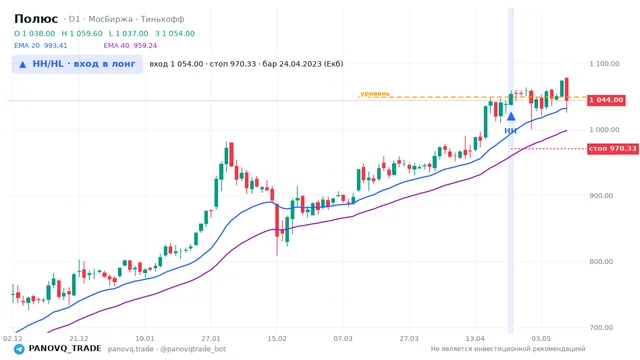Click the HH text label under the triangle
Screen dimensions: 640x360
[510, 131]
